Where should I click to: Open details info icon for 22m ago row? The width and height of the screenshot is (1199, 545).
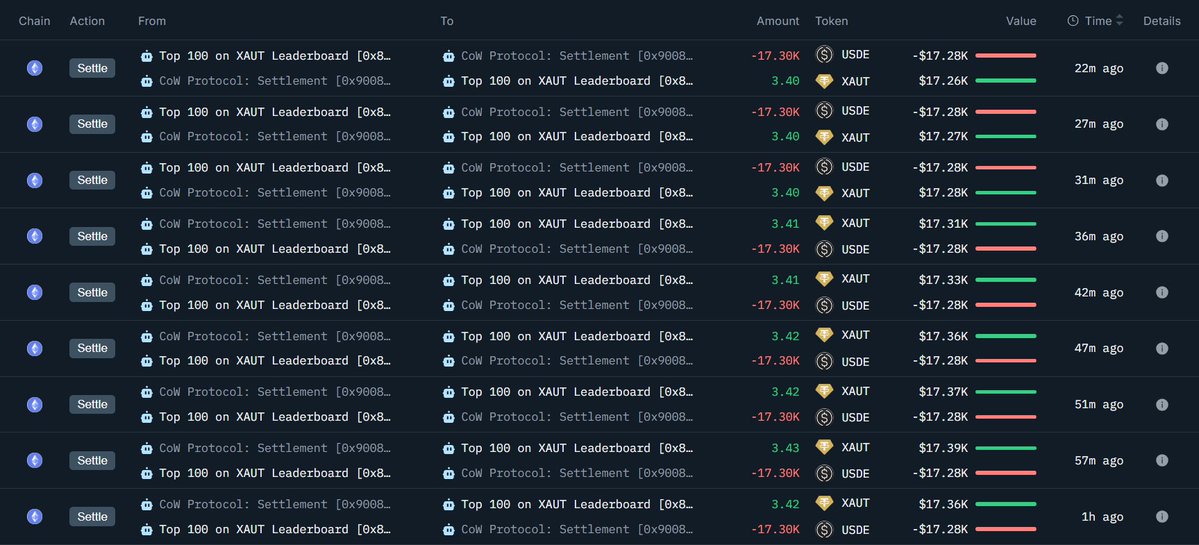pyautogui.click(x=1162, y=68)
